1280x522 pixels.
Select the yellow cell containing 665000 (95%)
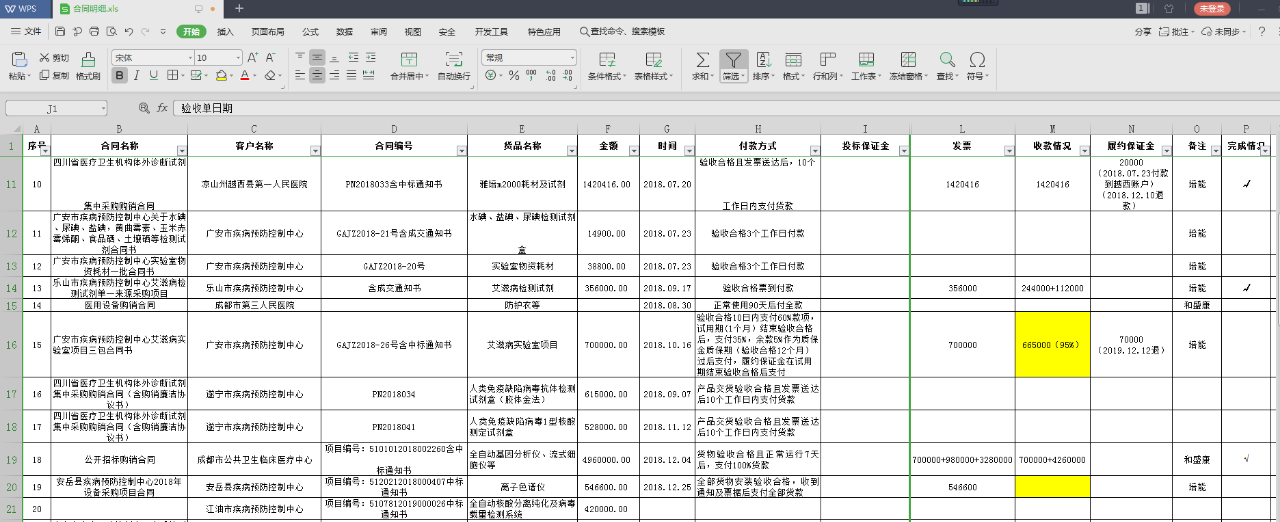tap(1053, 344)
